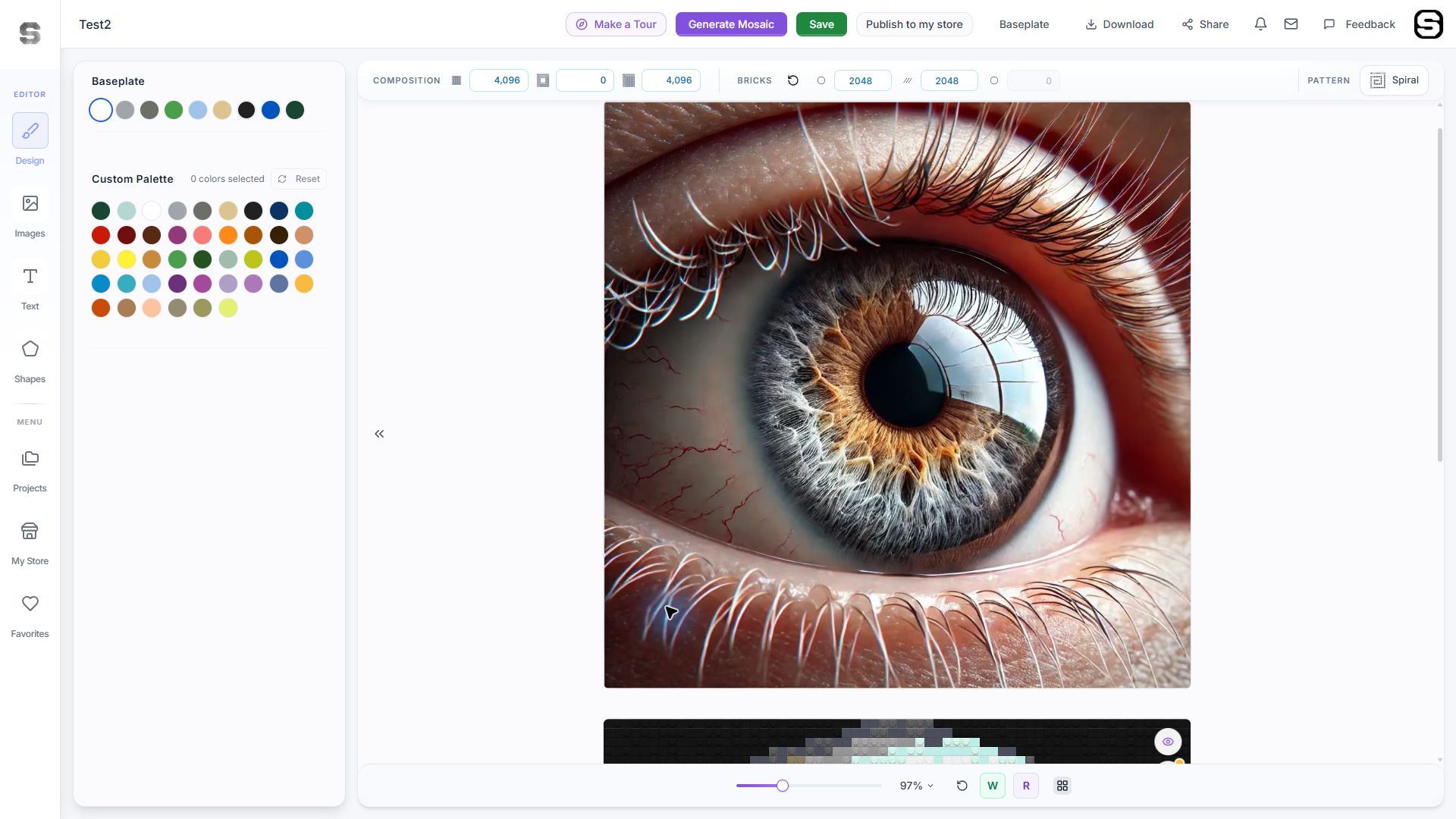The image size is (1456, 819).
Task: Reset zoom with the rotate icon
Action: pos(962,786)
